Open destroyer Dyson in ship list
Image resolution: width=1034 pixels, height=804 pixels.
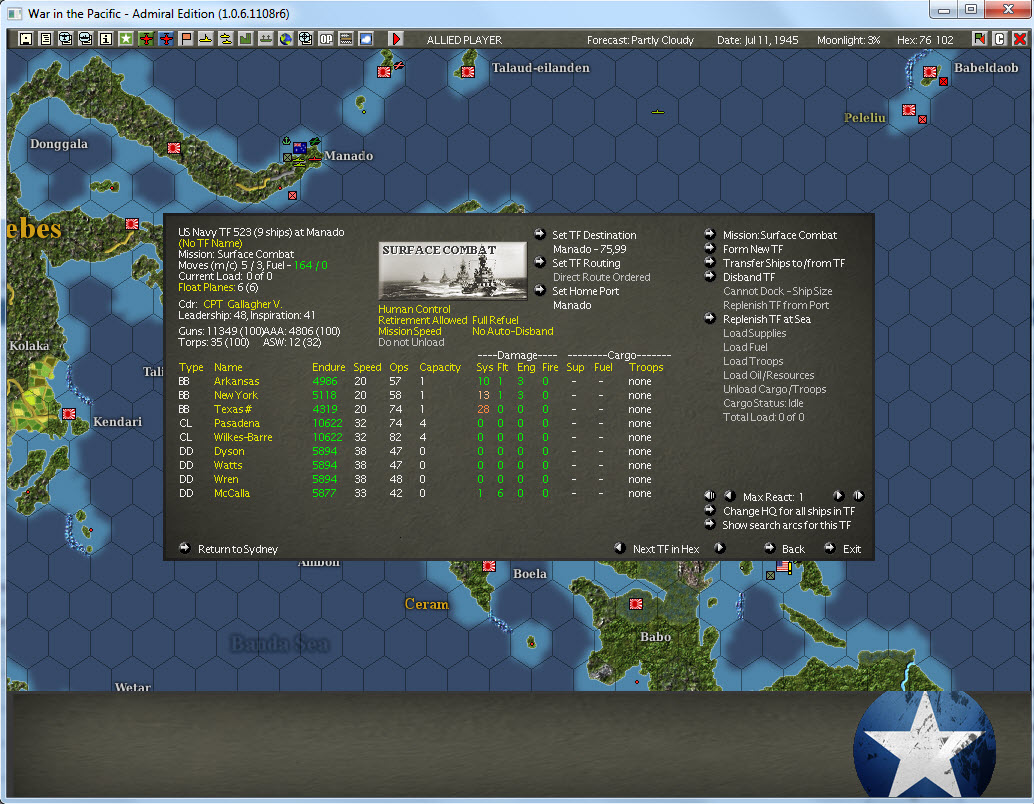pos(229,451)
